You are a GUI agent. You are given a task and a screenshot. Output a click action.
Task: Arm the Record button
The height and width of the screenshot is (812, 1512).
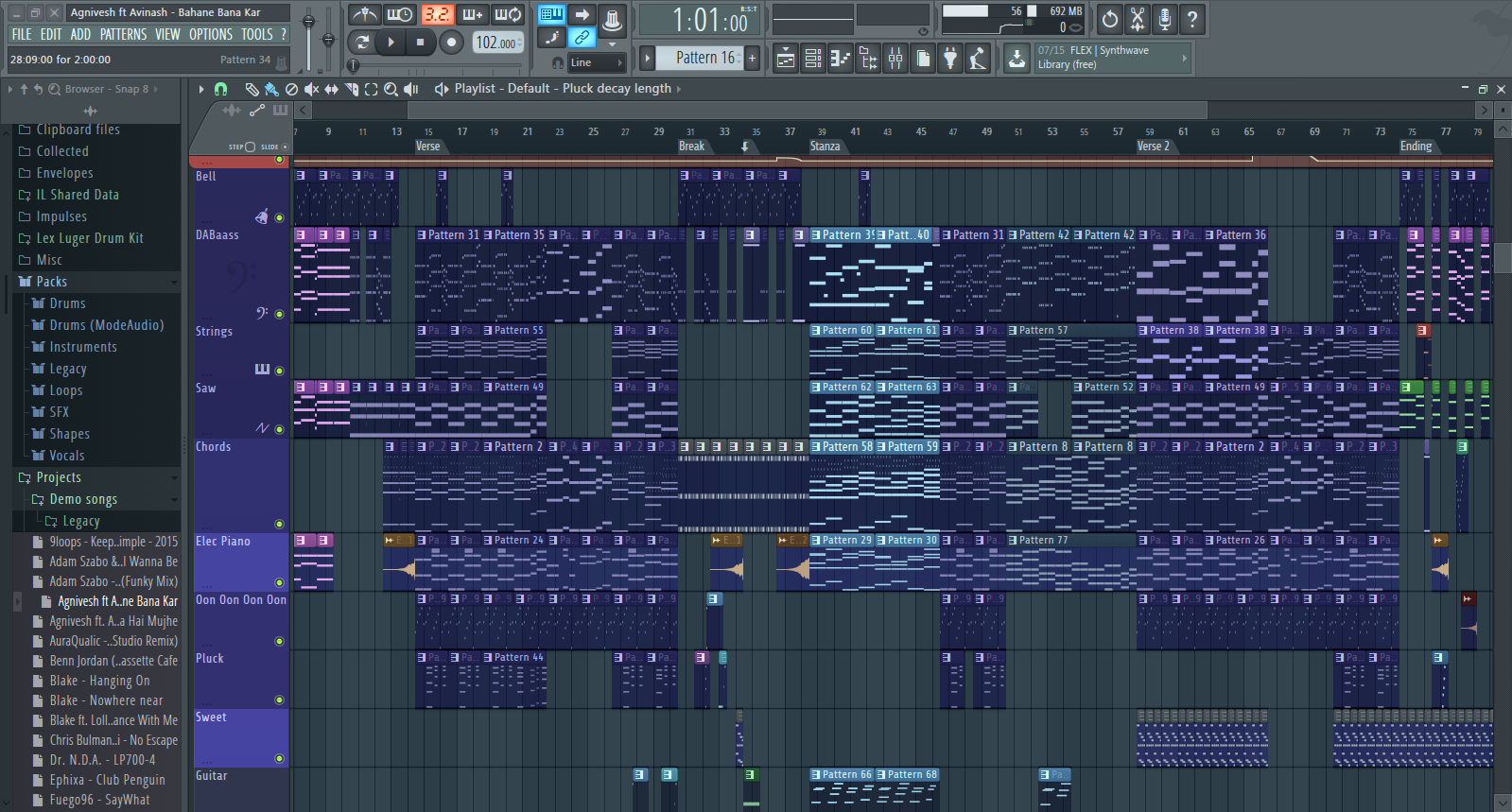tap(452, 42)
